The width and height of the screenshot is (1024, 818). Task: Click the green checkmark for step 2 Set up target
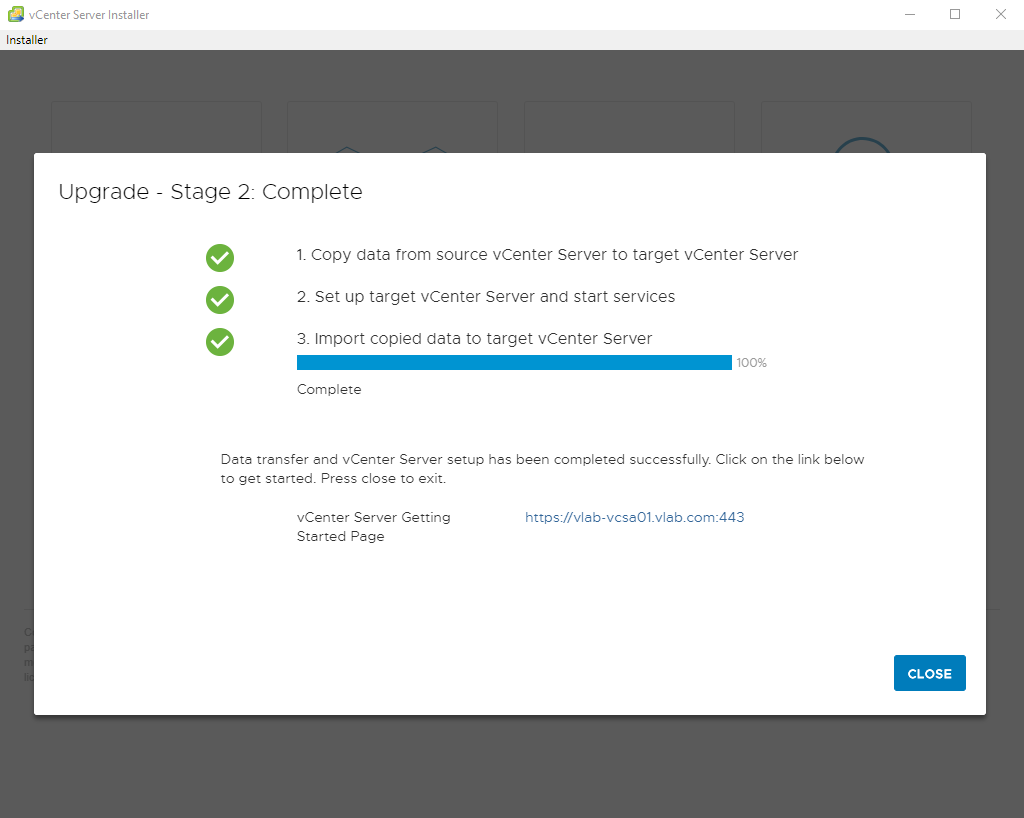[x=220, y=300]
